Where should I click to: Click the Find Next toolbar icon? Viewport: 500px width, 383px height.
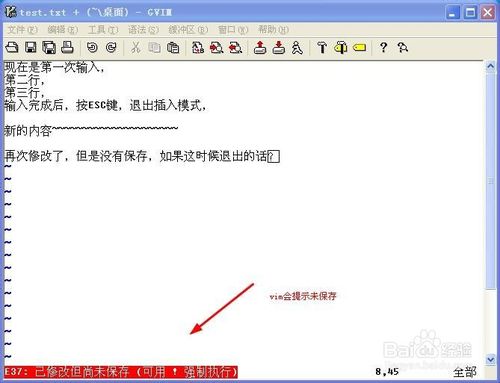[217, 48]
